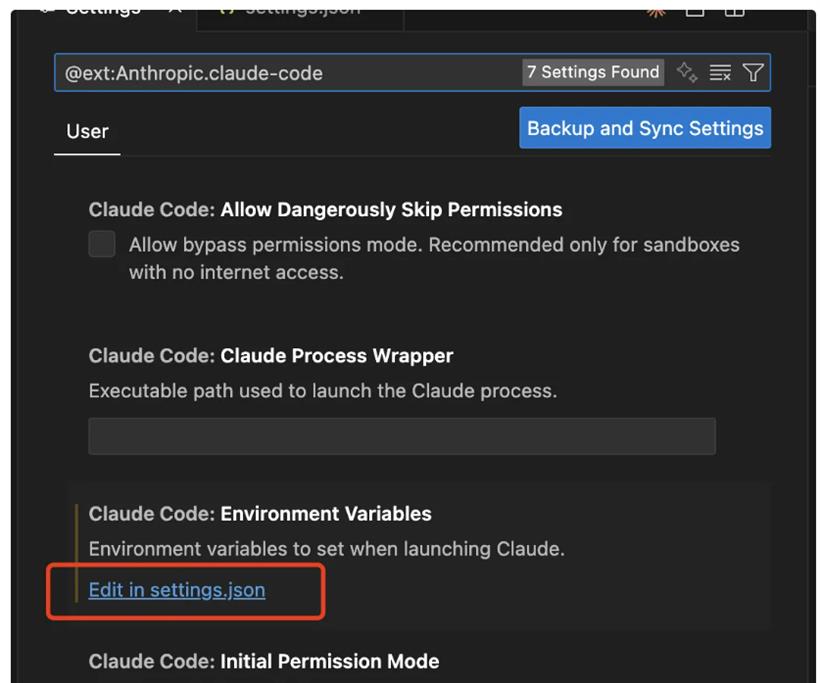Click the Claude Process Wrapper text field
820x683 pixels.
(402, 436)
